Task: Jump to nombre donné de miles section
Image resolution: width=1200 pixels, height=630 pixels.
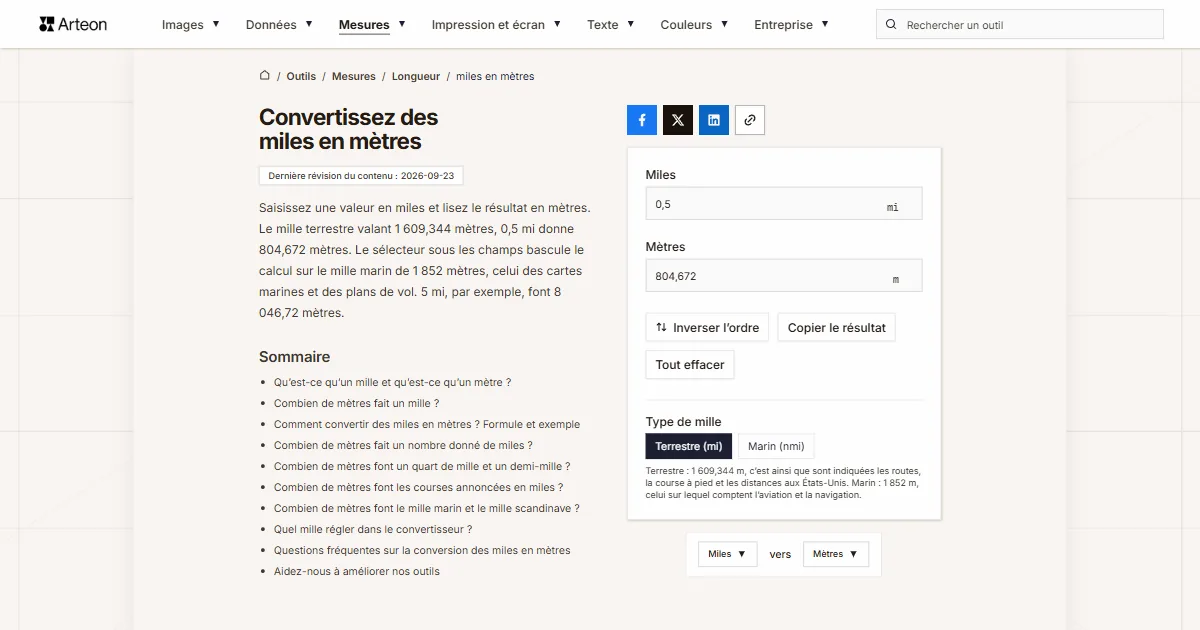Action: (x=403, y=445)
